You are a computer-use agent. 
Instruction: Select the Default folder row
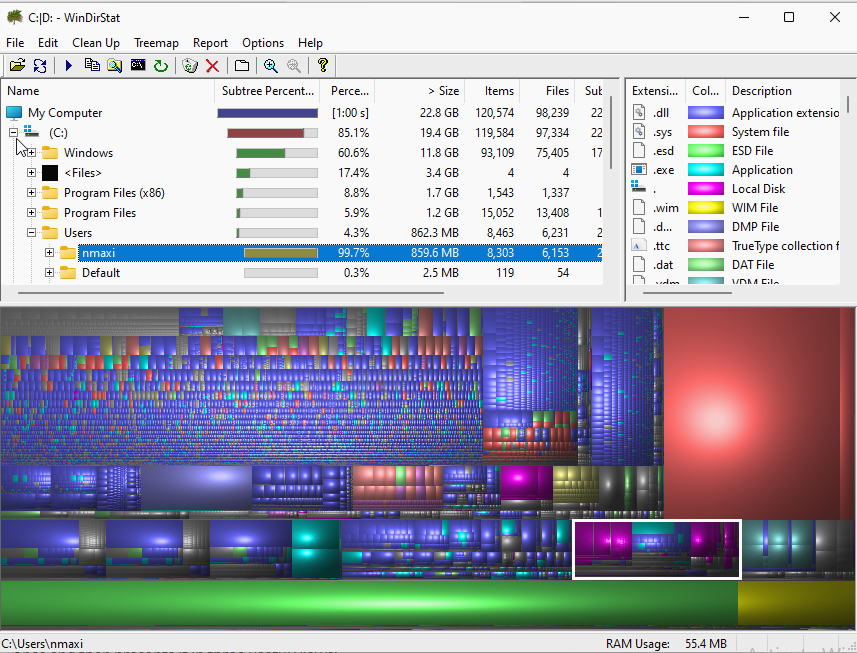[x=101, y=273]
